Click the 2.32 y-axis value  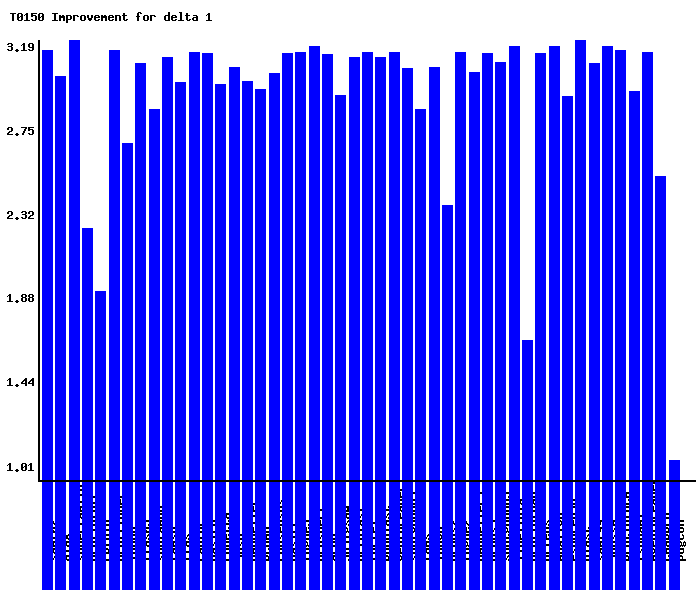pos(20,215)
